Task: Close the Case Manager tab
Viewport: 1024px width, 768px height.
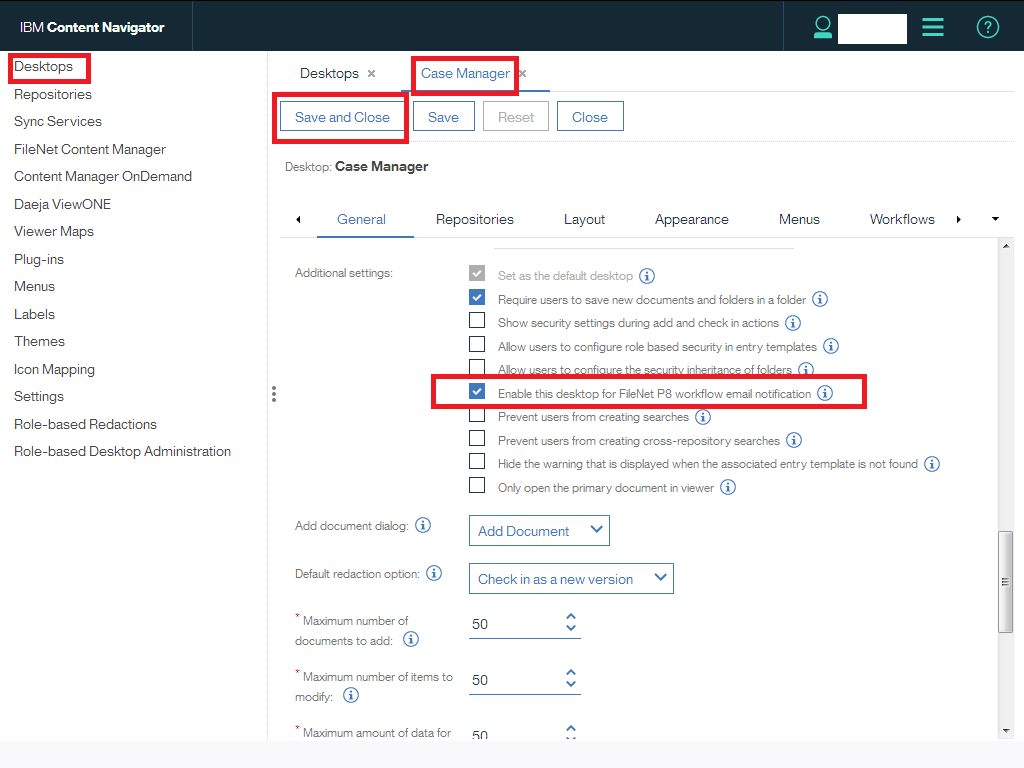Action: 521,73
